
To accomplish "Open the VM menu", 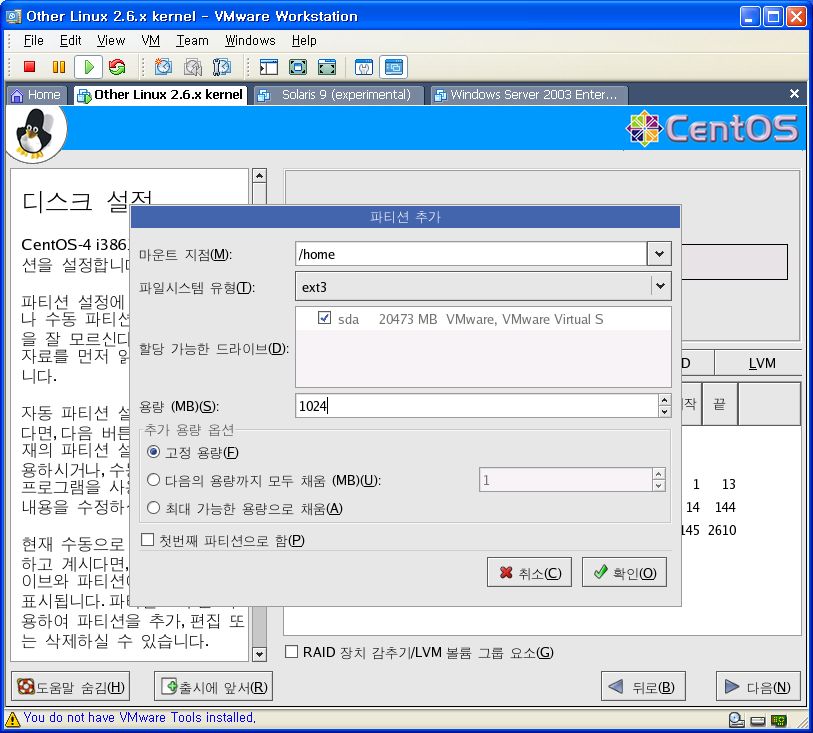I will tap(150, 40).
